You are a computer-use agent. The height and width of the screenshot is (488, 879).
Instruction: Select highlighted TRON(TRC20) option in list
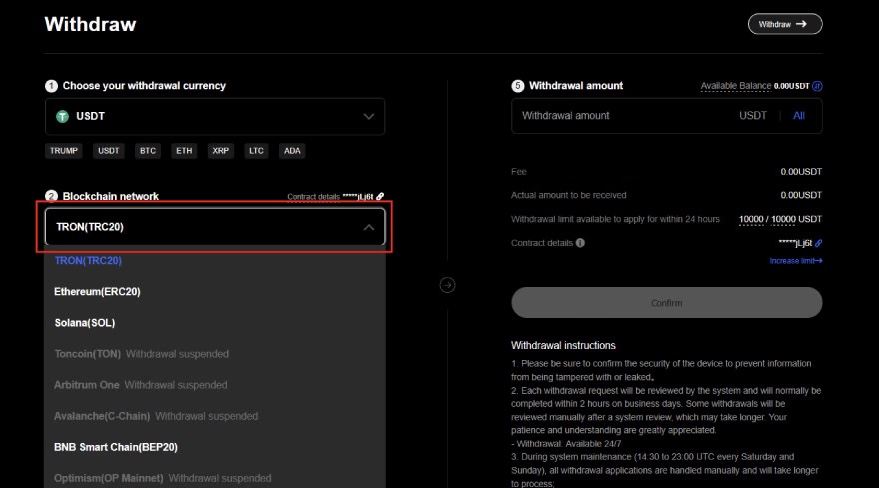click(88, 261)
